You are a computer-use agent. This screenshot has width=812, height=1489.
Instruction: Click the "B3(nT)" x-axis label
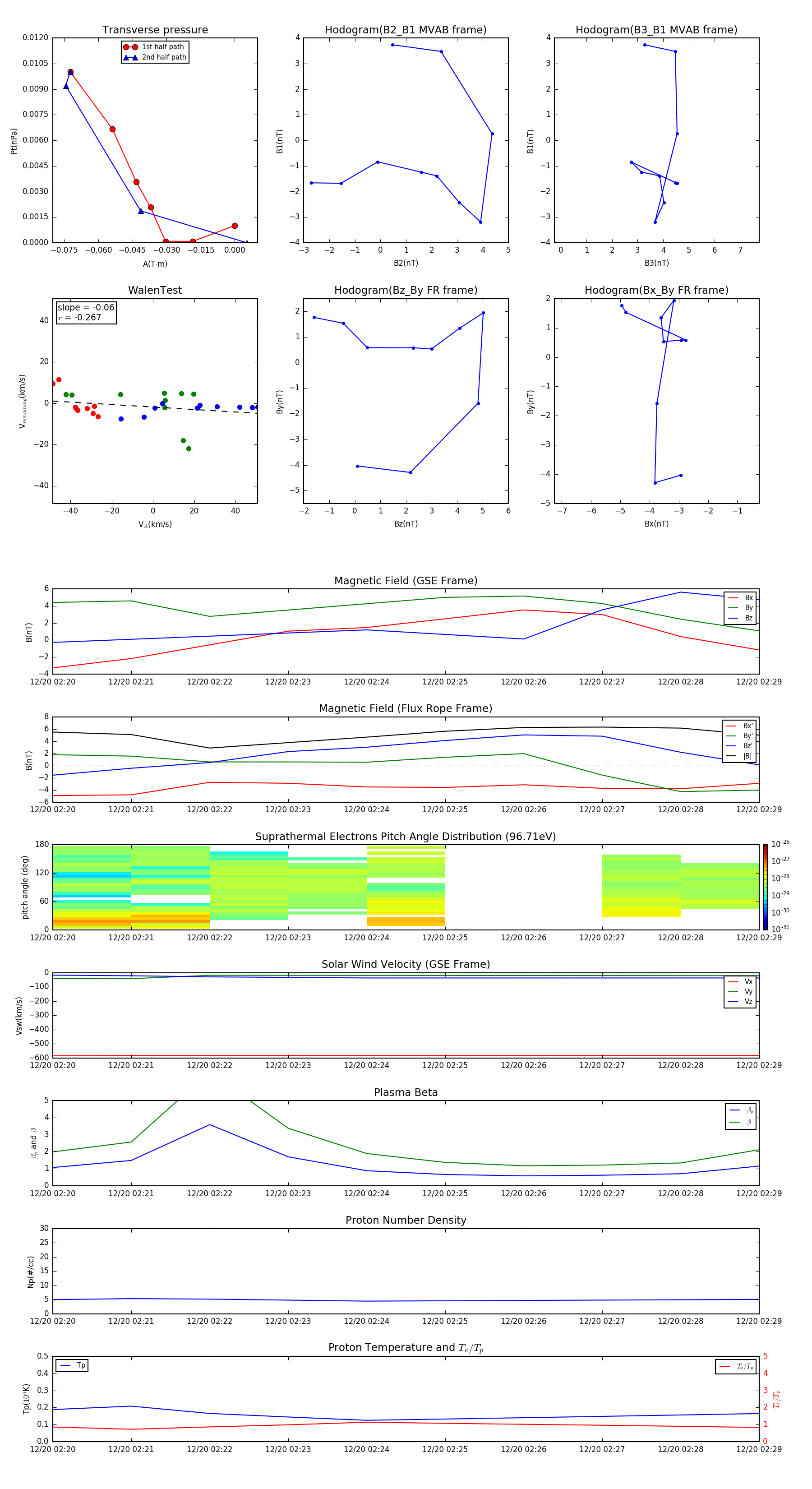(x=656, y=263)
